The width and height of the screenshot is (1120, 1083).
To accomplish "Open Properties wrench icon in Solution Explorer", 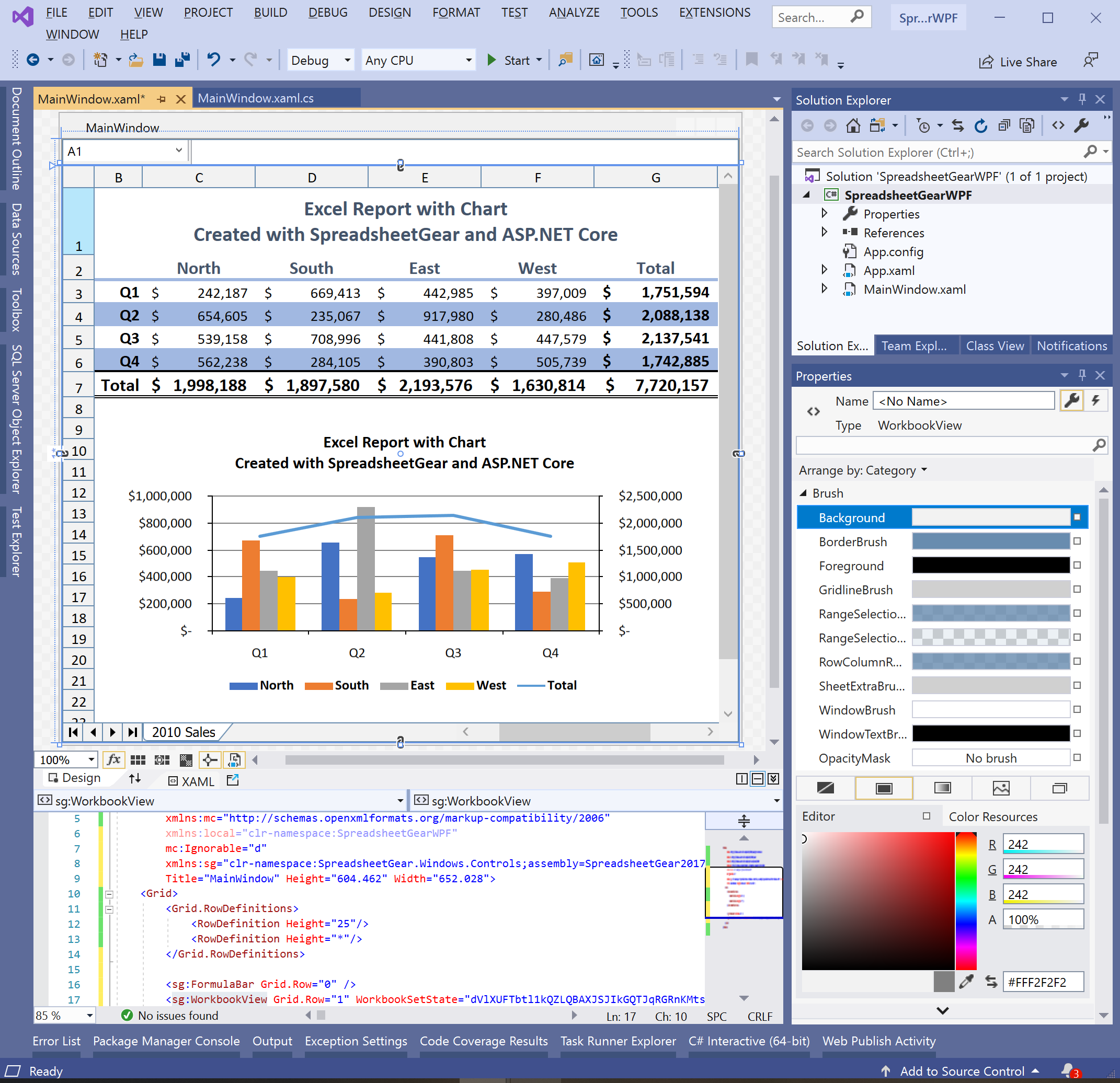I will pyautogui.click(x=1081, y=125).
